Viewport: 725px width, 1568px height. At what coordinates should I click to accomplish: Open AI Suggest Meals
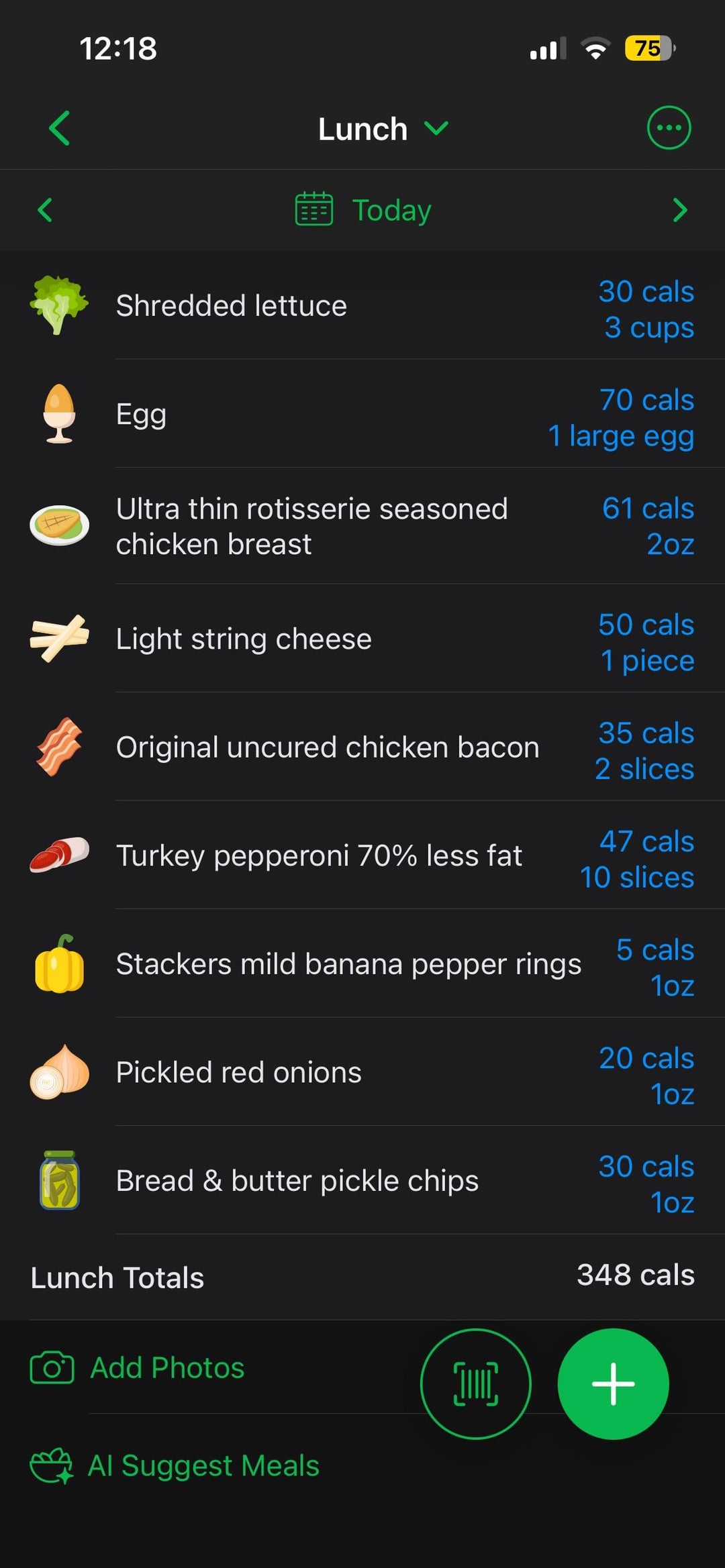(203, 1465)
